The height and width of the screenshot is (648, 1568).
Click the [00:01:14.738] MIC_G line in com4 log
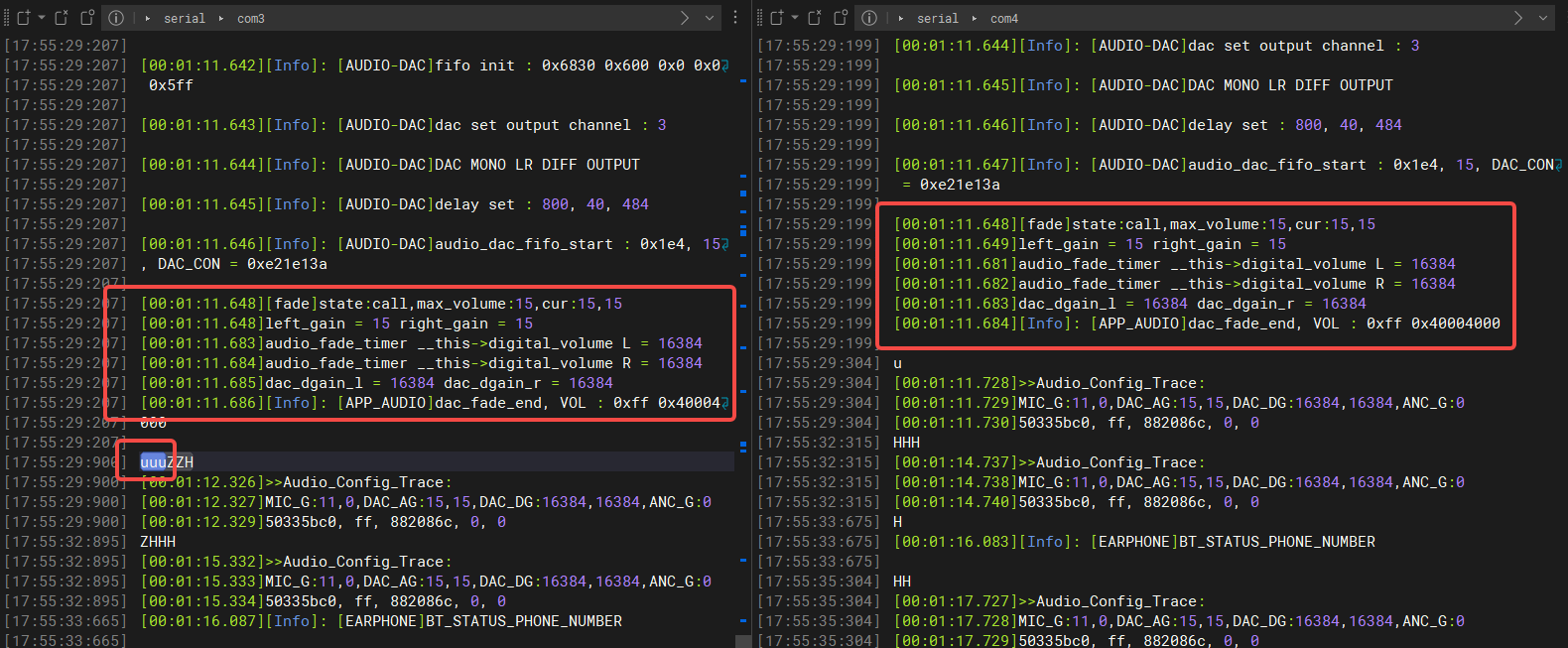1179,482
